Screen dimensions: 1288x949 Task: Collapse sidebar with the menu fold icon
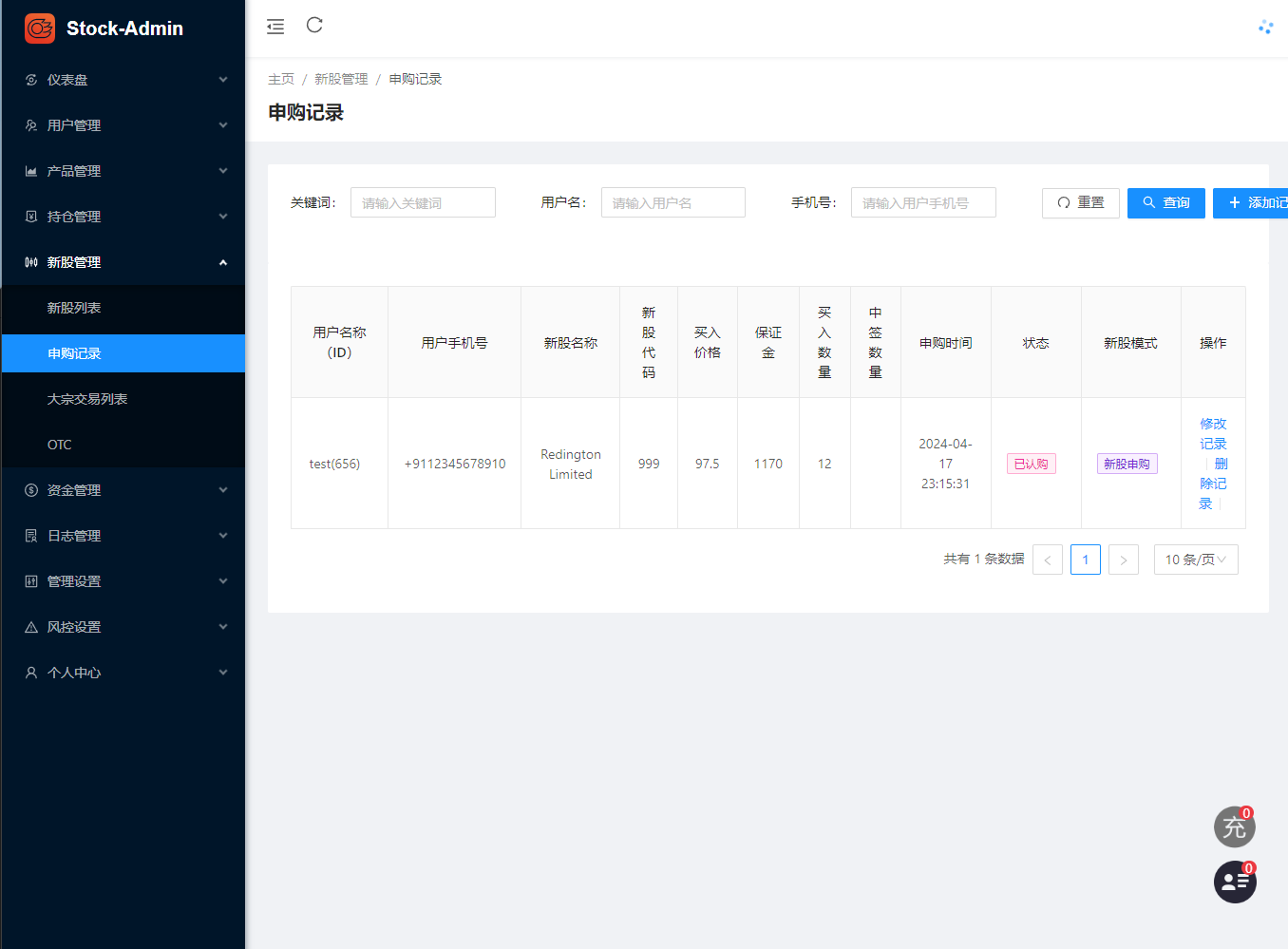tap(275, 27)
